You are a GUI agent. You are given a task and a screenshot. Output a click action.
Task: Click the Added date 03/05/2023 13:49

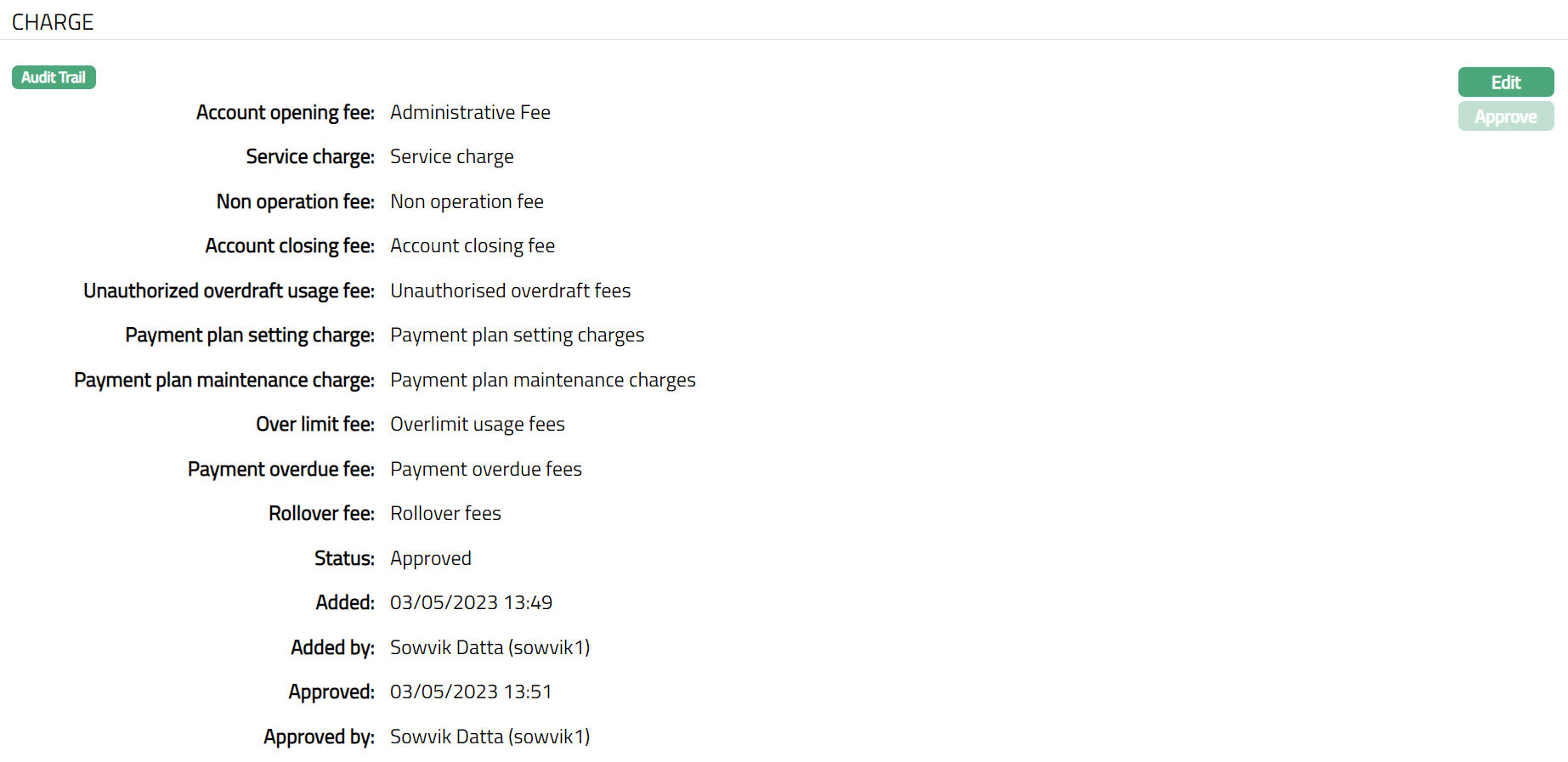[471, 603]
